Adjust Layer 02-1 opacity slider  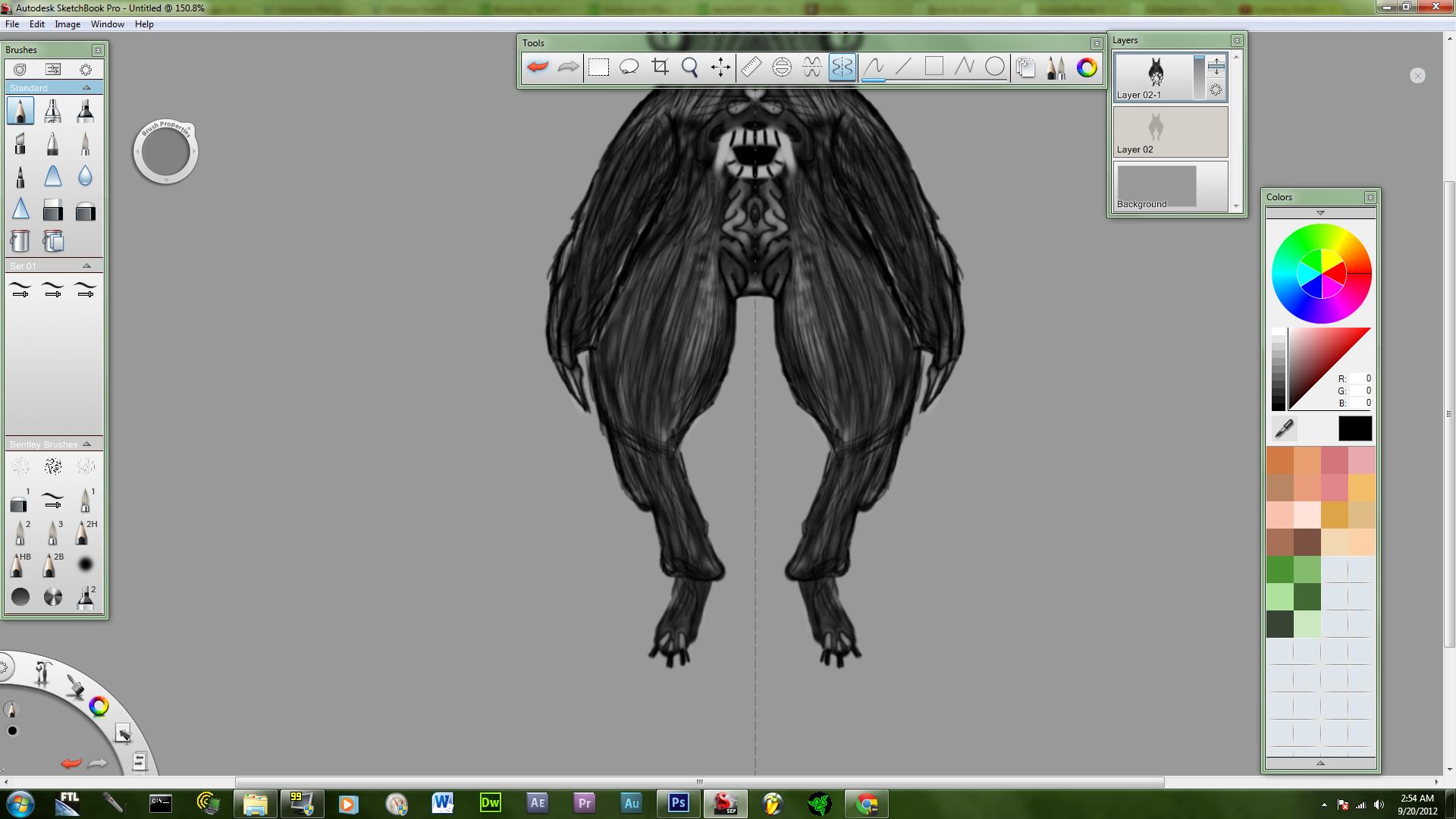tap(1199, 77)
